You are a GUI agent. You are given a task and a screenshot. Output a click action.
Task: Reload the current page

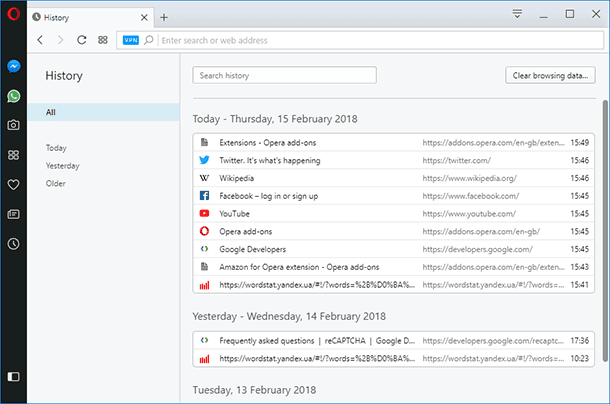pyautogui.click(x=82, y=40)
